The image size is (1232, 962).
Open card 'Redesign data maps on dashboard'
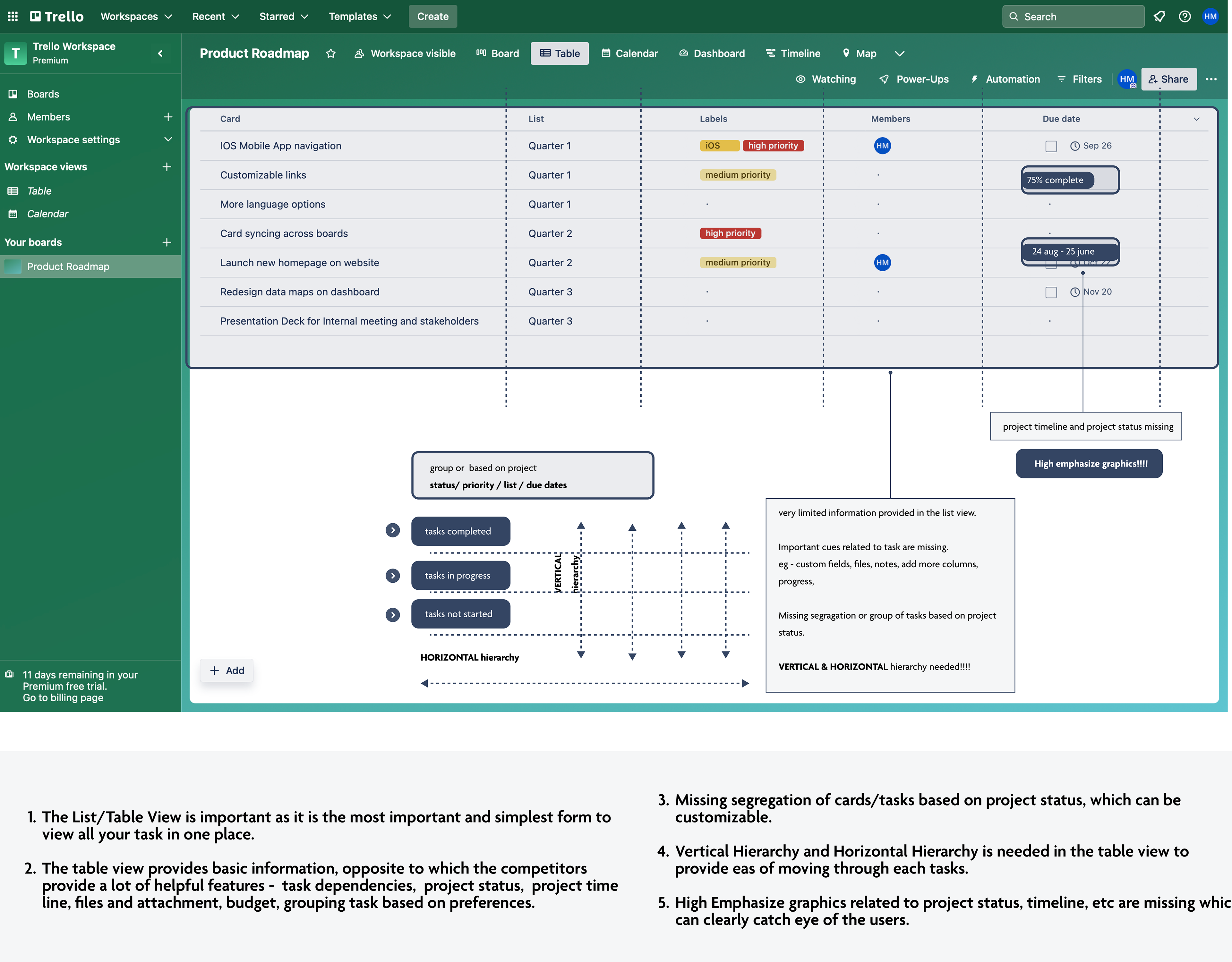coord(300,291)
